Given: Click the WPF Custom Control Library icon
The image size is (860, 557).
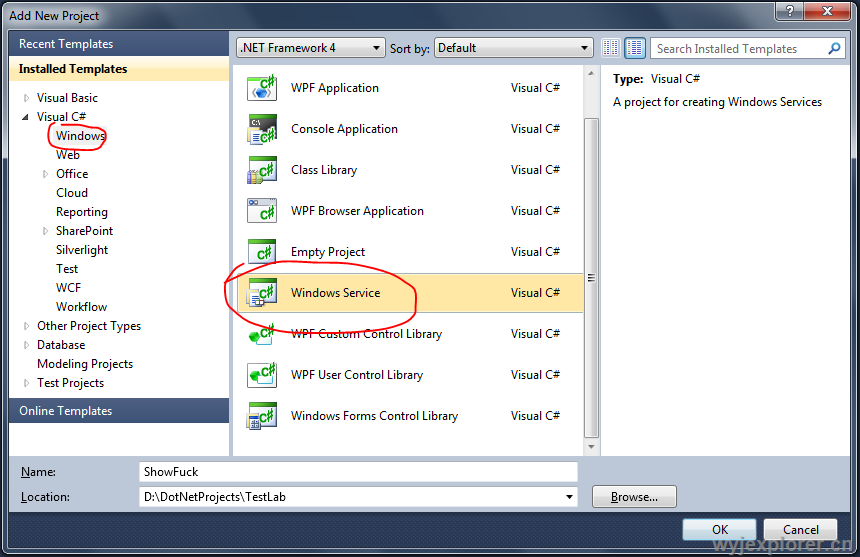Looking at the screenshot, I should (x=262, y=334).
